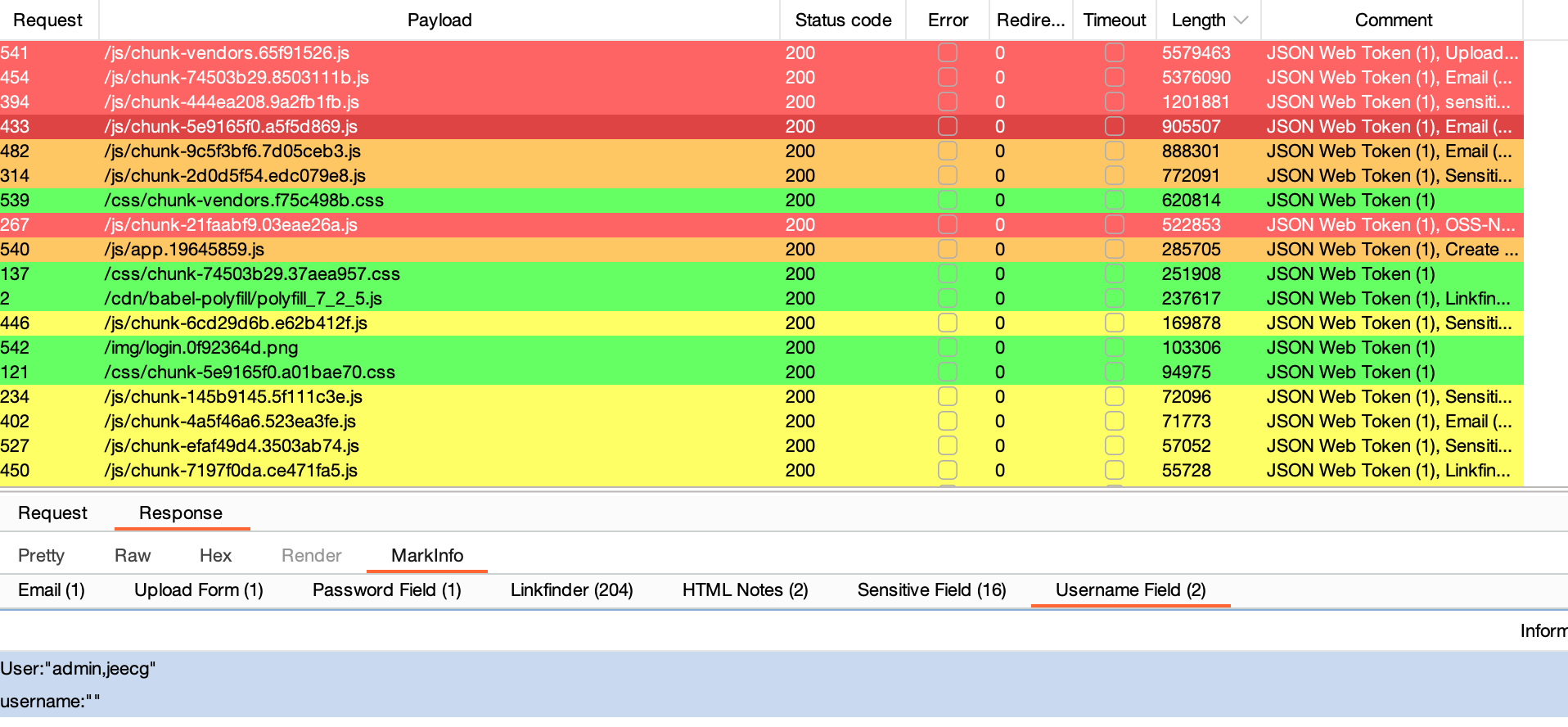This screenshot has width=1568, height=727.
Task: Select the Response tab
Action: click(181, 513)
